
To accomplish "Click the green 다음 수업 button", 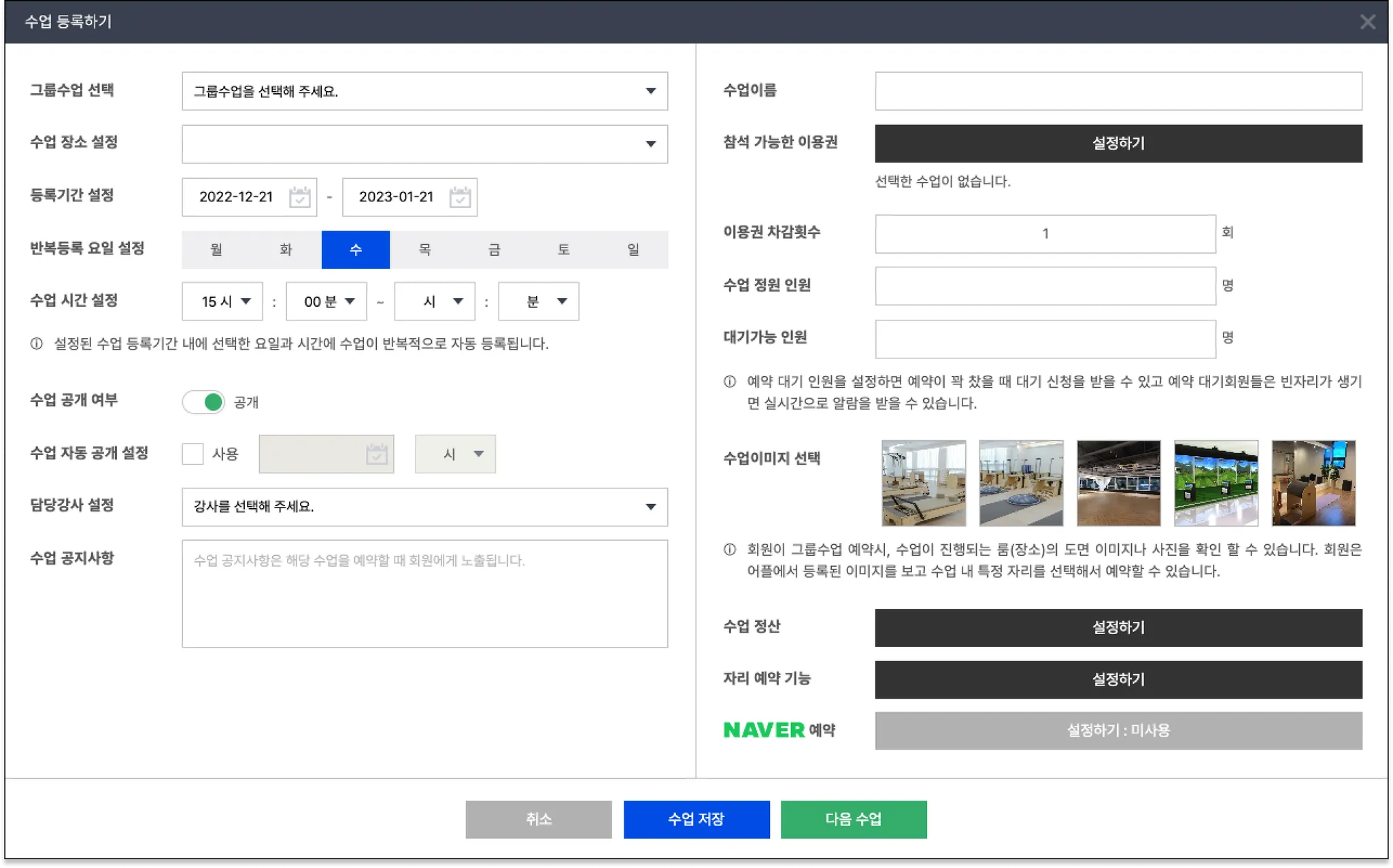I will coord(853,819).
